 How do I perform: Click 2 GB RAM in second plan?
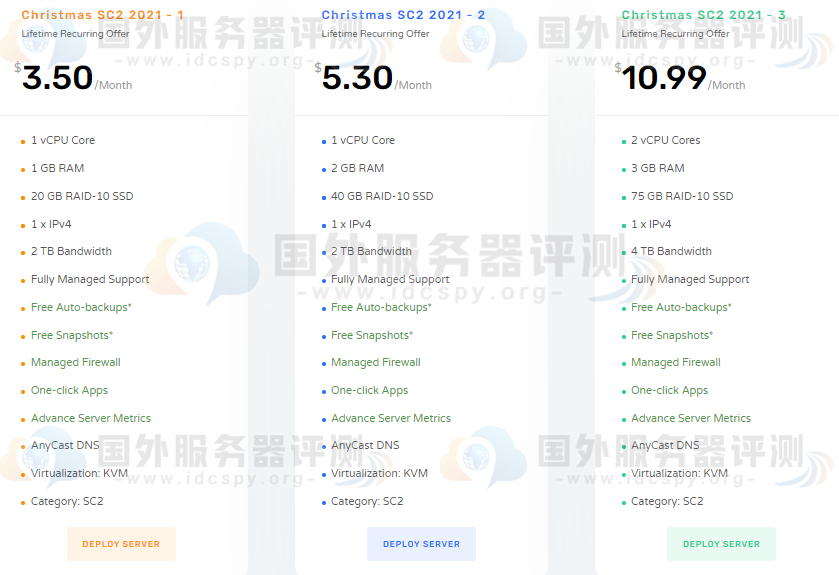point(357,168)
